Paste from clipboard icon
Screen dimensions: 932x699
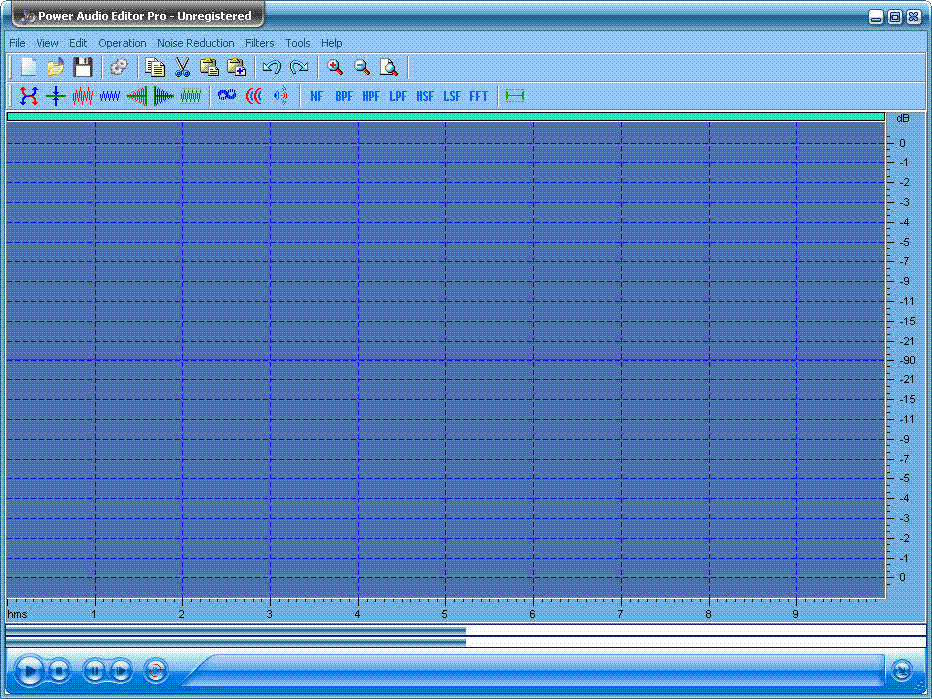pyautogui.click(x=209, y=67)
